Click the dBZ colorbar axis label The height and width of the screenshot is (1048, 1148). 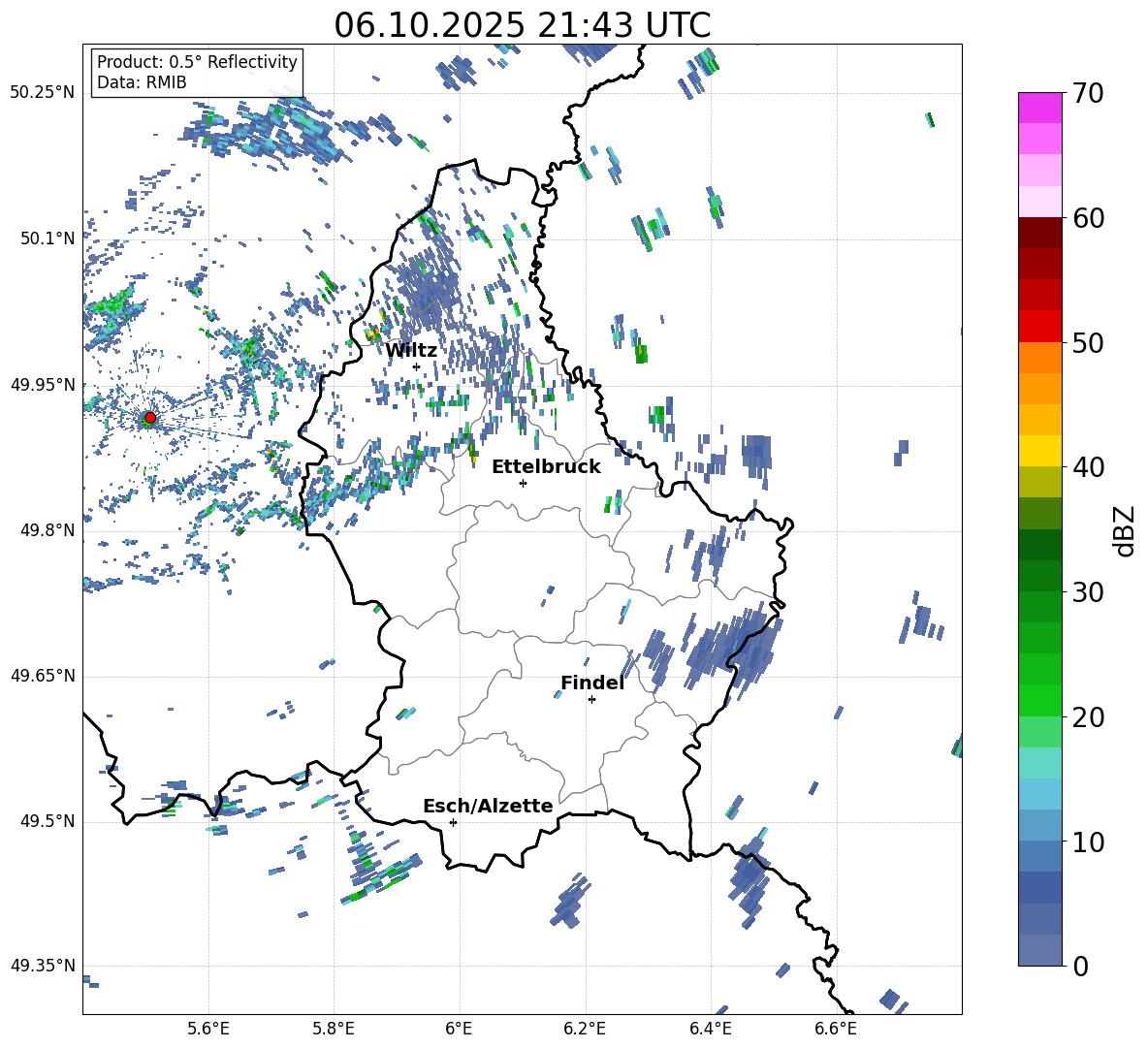click(1125, 530)
